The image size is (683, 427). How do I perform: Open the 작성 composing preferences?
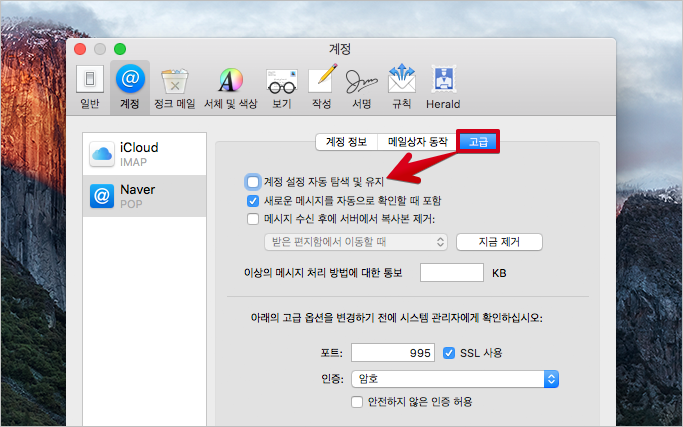pyautogui.click(x=321, y=87)
